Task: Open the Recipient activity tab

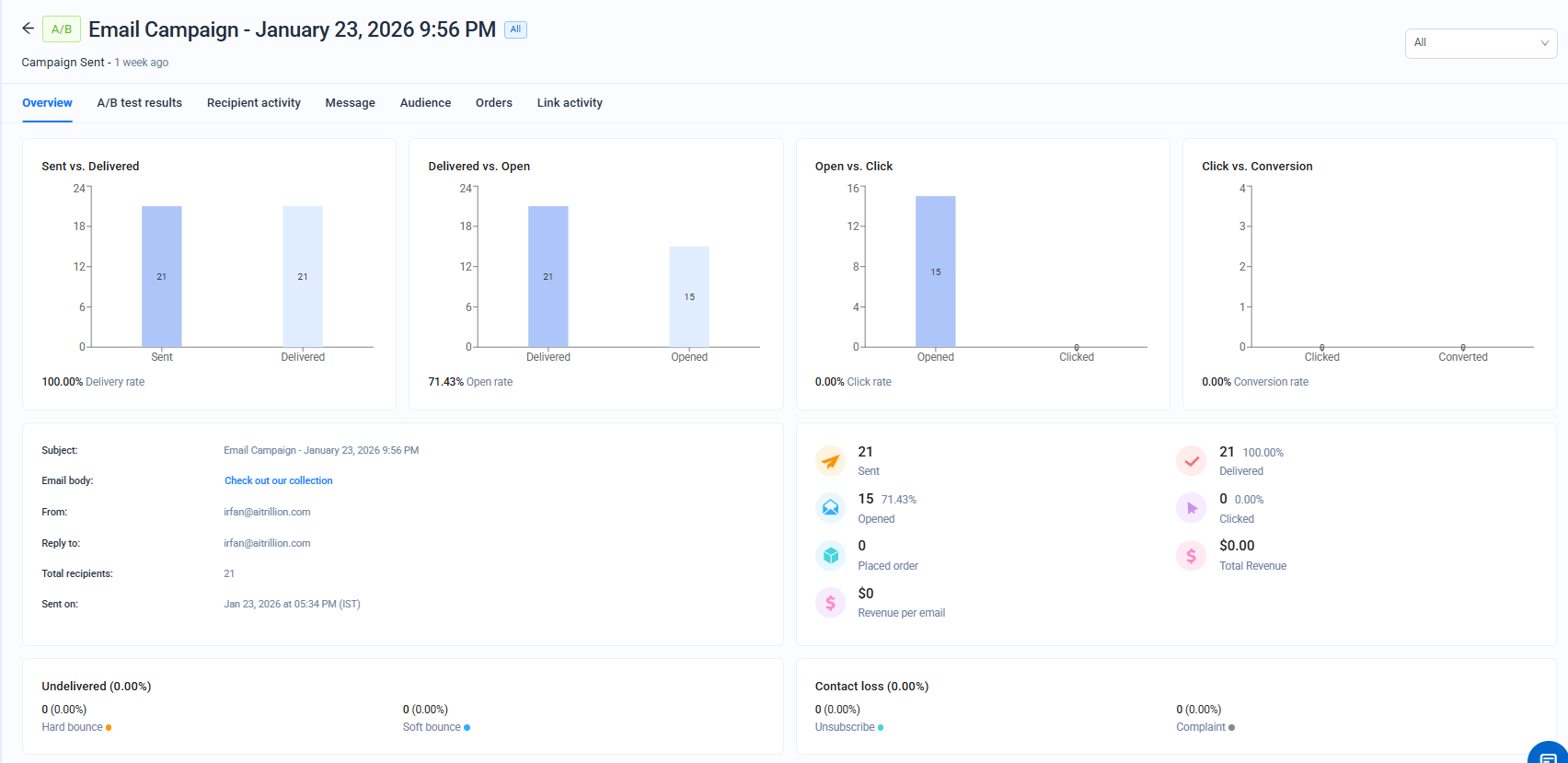Action: tap(253, 103)
